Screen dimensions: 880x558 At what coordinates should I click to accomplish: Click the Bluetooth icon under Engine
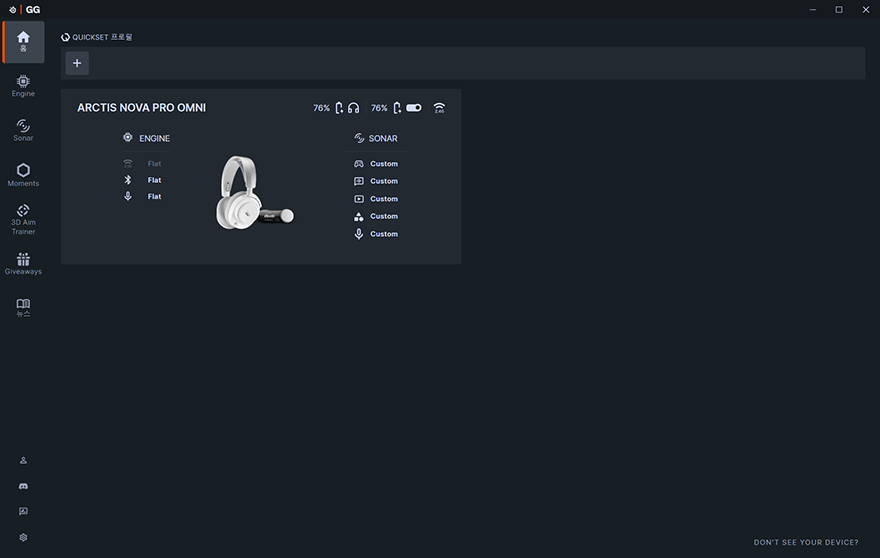pos(128,180)
